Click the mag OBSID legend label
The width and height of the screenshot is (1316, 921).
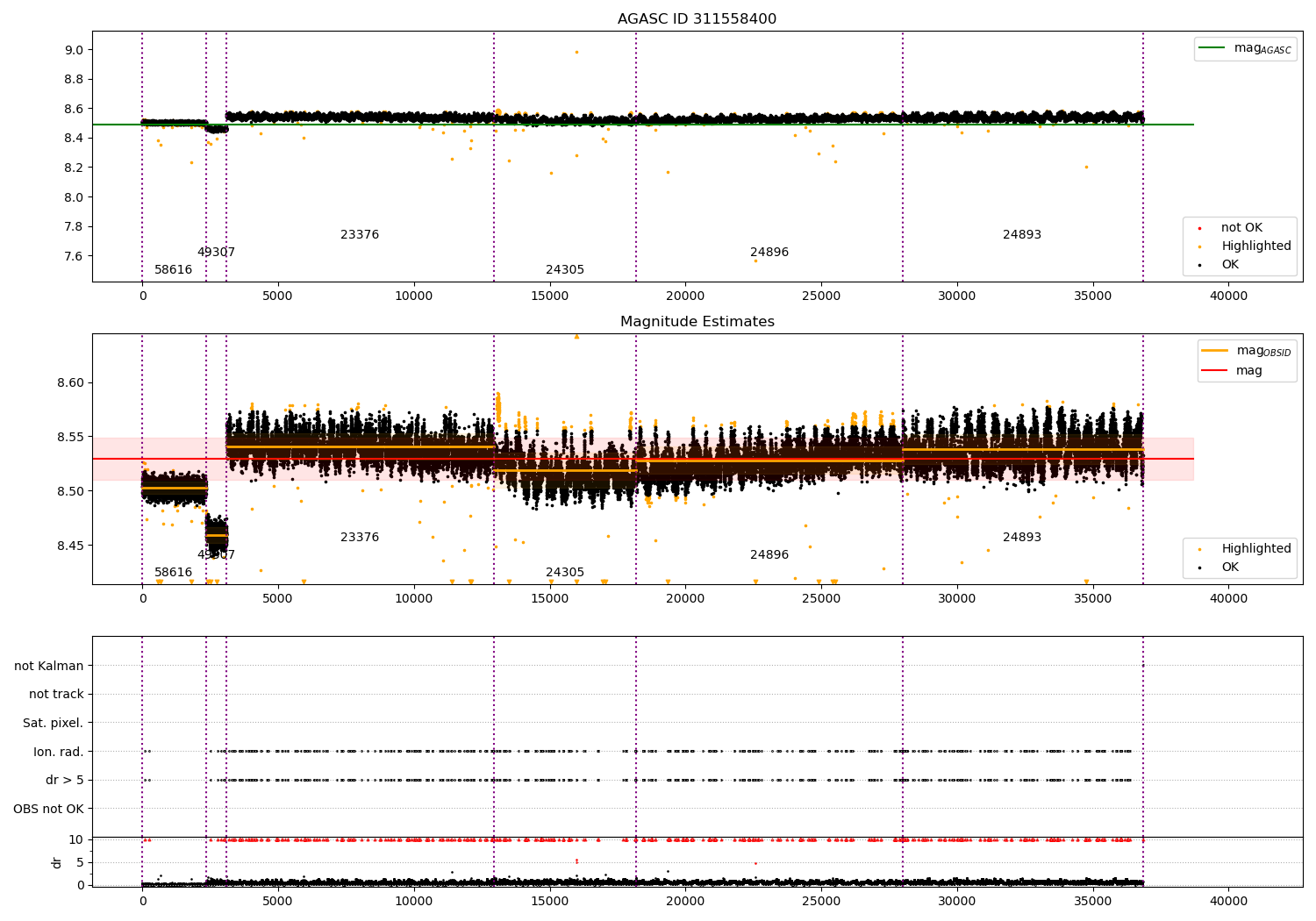coord(1263,351)
